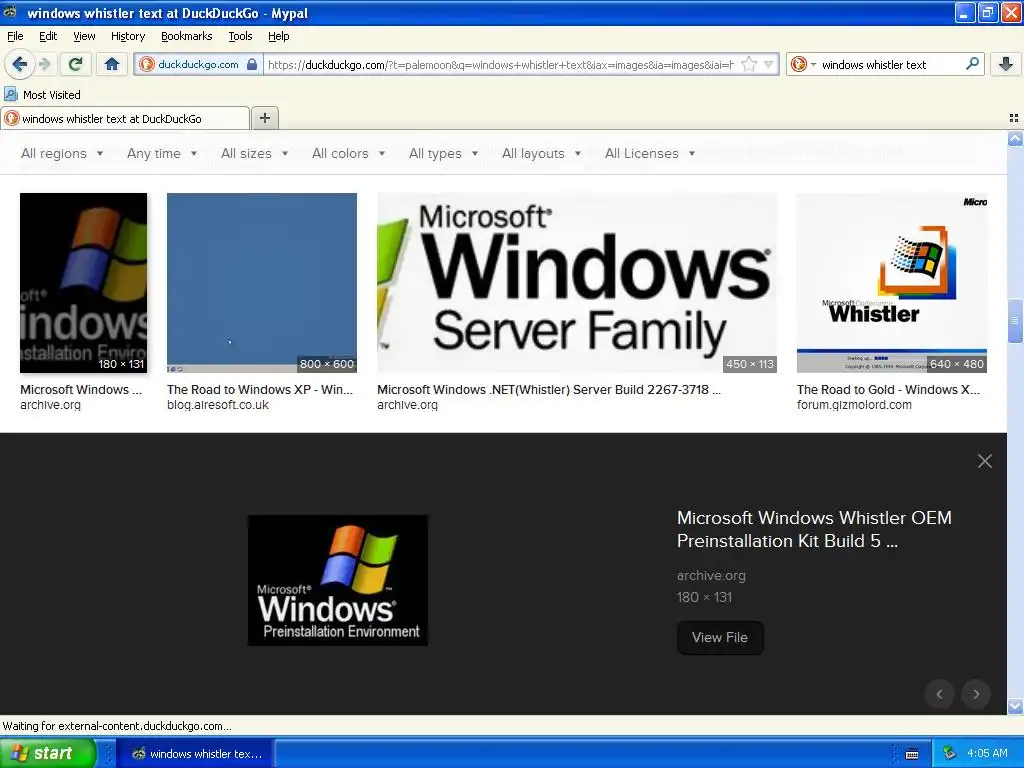This screenshot has width=1024, height=768.
Task: Click the padlock site identity icon
Action: click(252, 64)
